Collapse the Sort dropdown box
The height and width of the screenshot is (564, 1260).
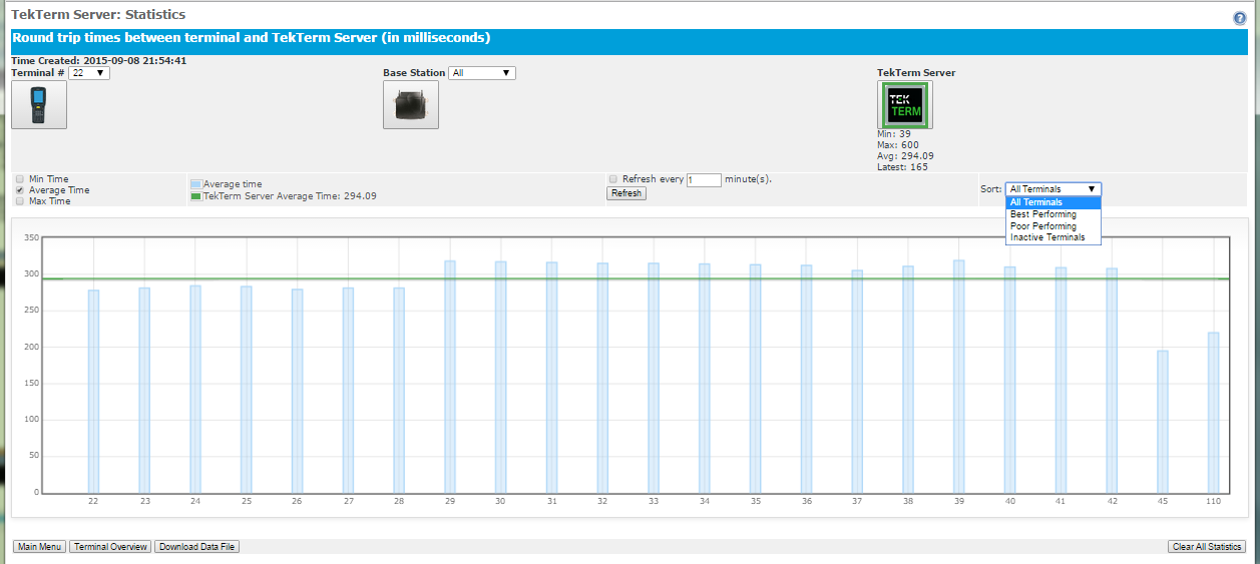click(x=1054, y=188)
